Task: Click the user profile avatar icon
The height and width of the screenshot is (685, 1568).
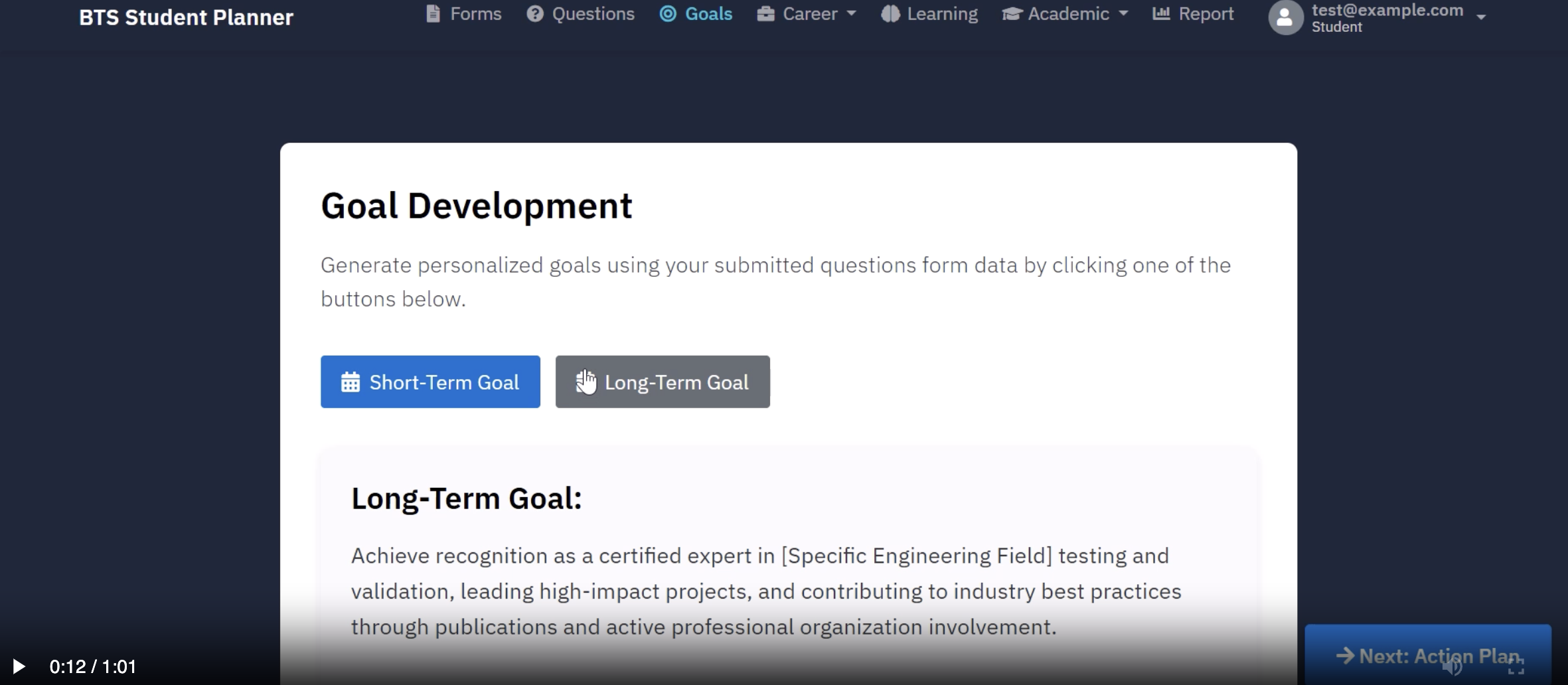Action: (1286, 18)
